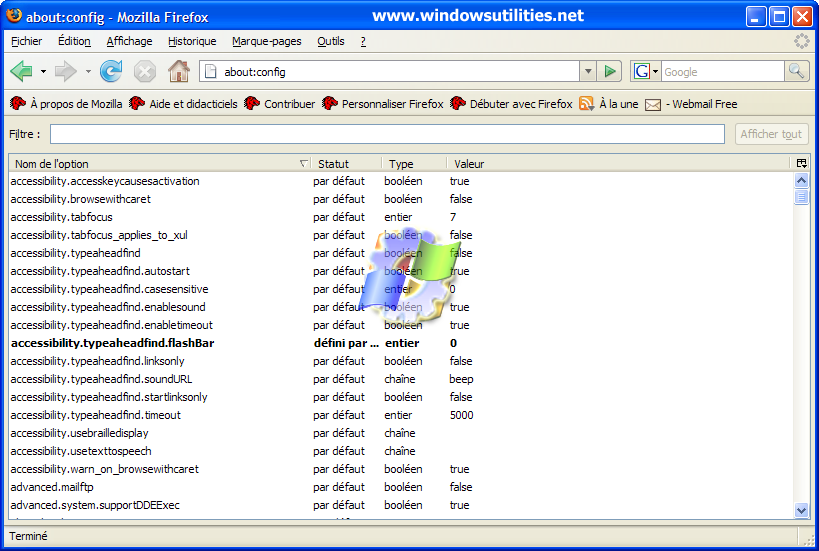Click the scrollbar up arrow
This screenshot has height=551, width=819.
pyautogui.click(x=801, y=181)
